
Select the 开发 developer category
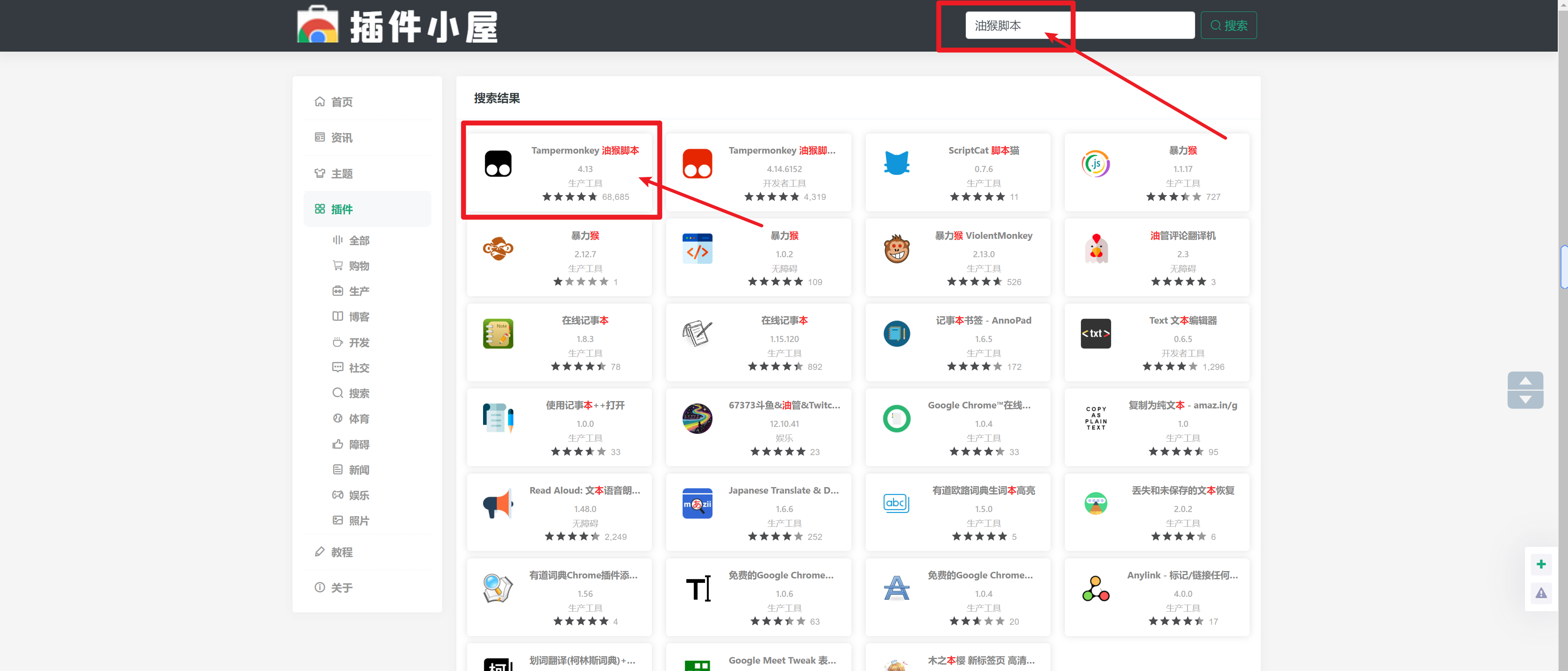point(359,342)
